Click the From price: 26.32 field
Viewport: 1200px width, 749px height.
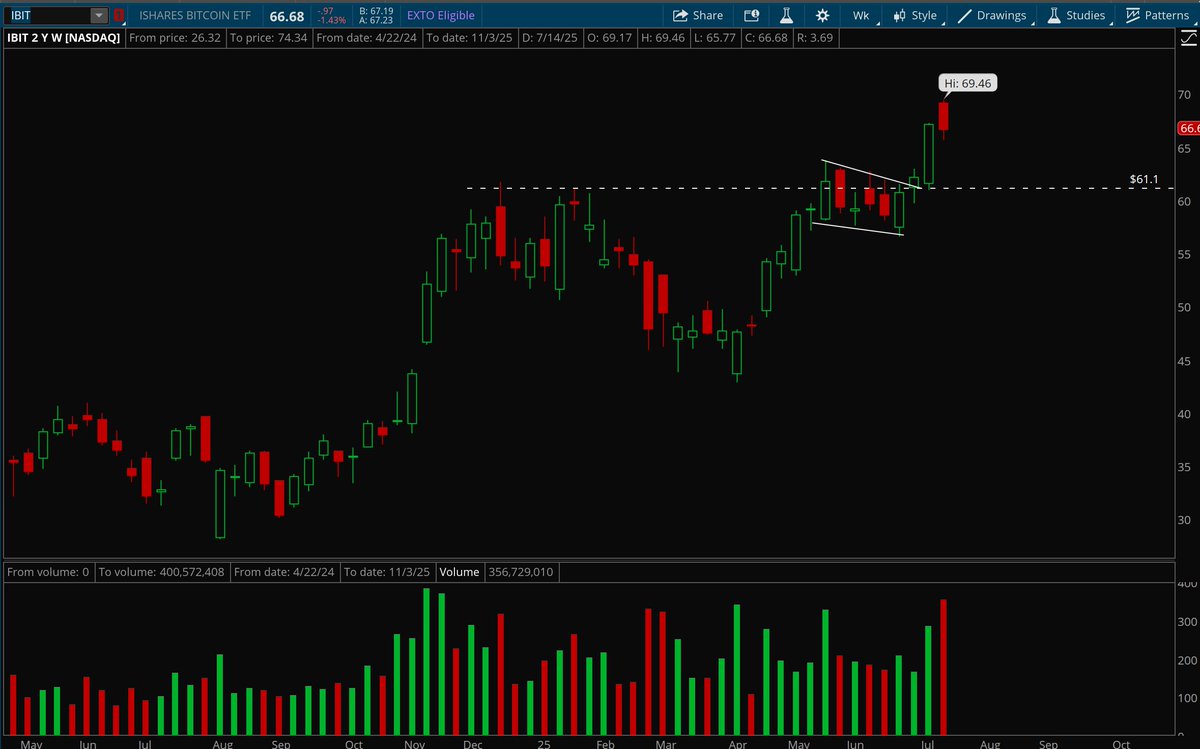(x=175, y=38)
